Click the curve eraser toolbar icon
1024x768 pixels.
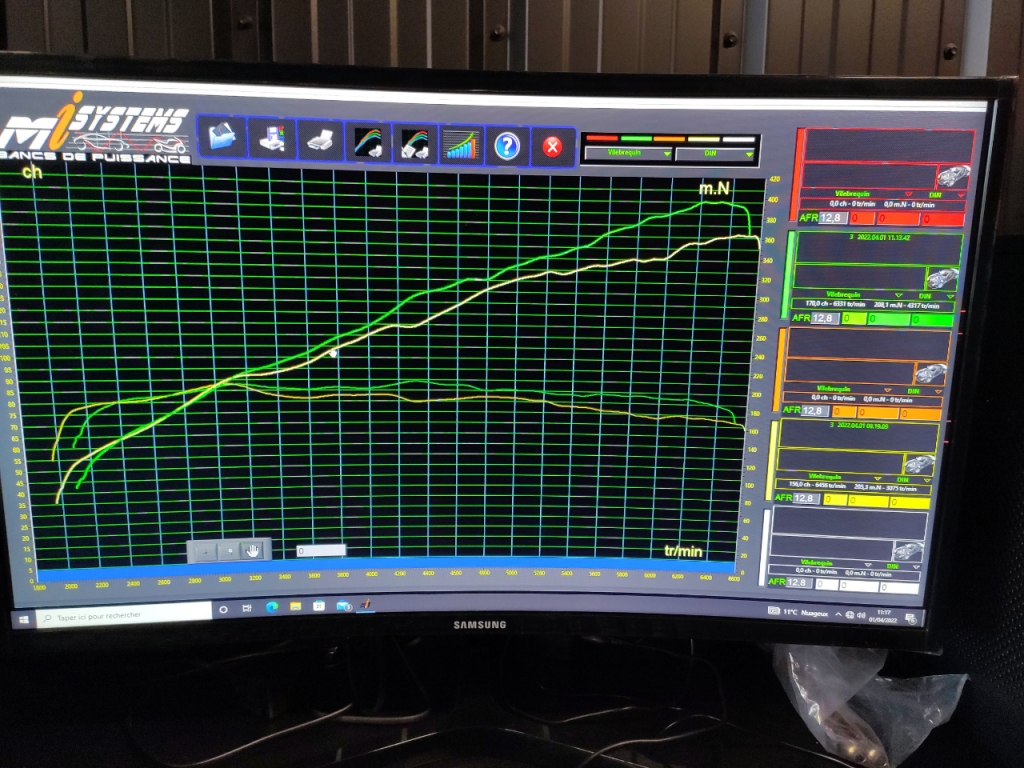(415, 144)
